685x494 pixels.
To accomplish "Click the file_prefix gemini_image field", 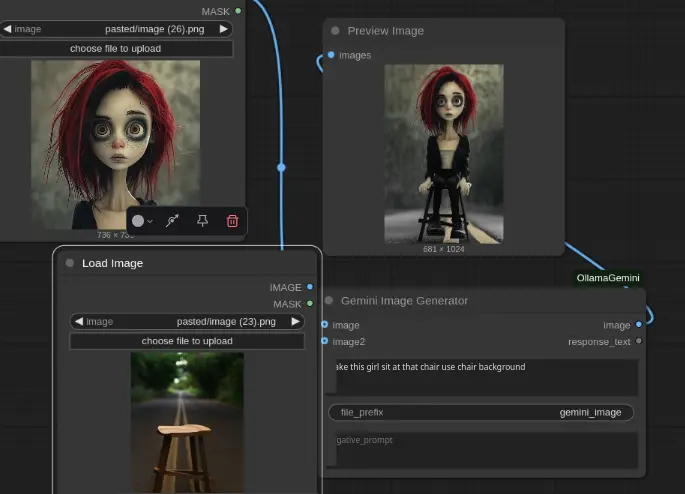I will [x=481, y=412].
